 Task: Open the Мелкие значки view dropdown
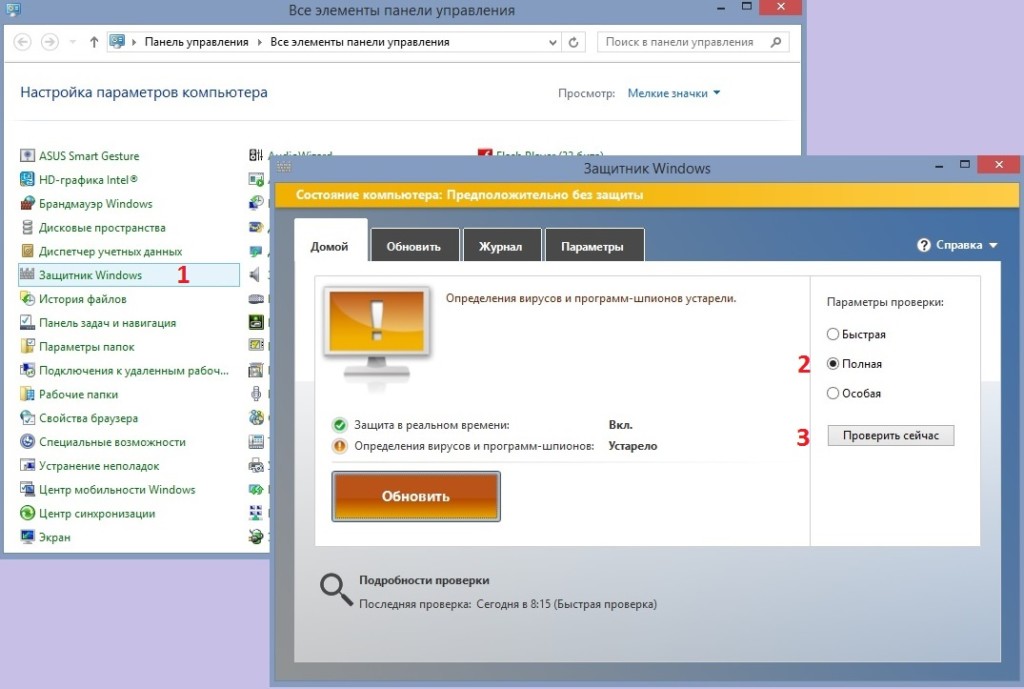click(673, 93)
